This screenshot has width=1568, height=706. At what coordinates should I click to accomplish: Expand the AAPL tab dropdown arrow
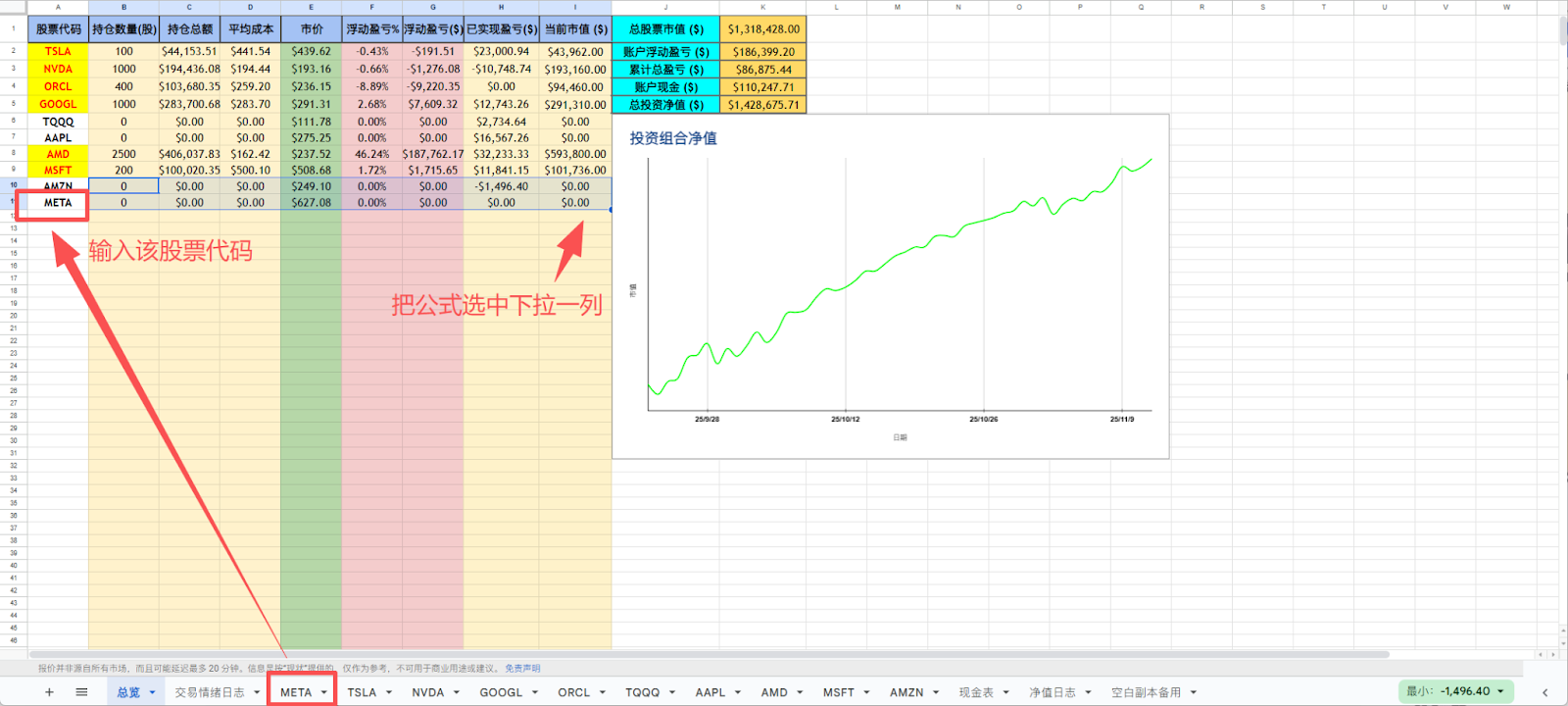click(x=738, y=692)
